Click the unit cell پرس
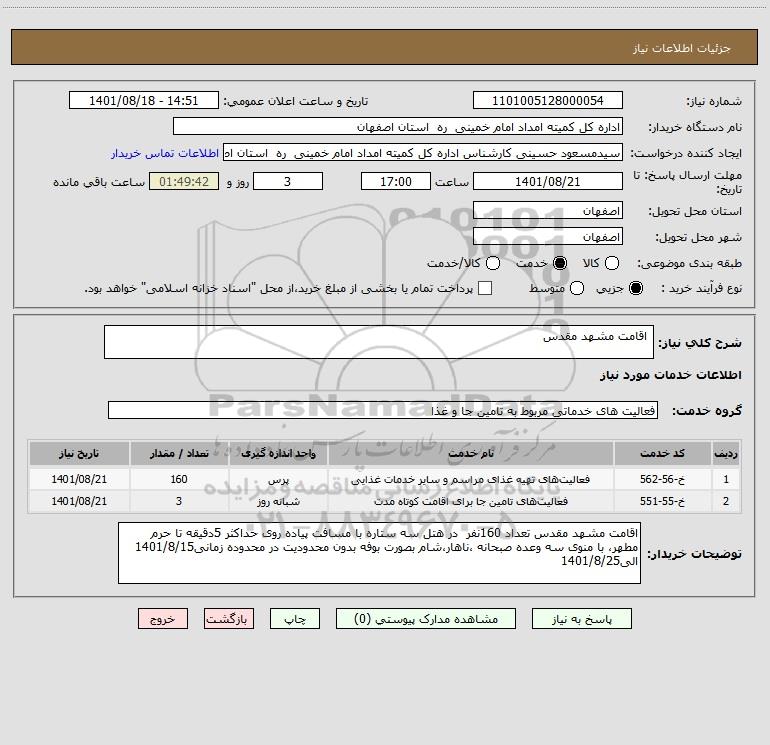The width and height of the screenshot is (770, 745). coord(278,480)
